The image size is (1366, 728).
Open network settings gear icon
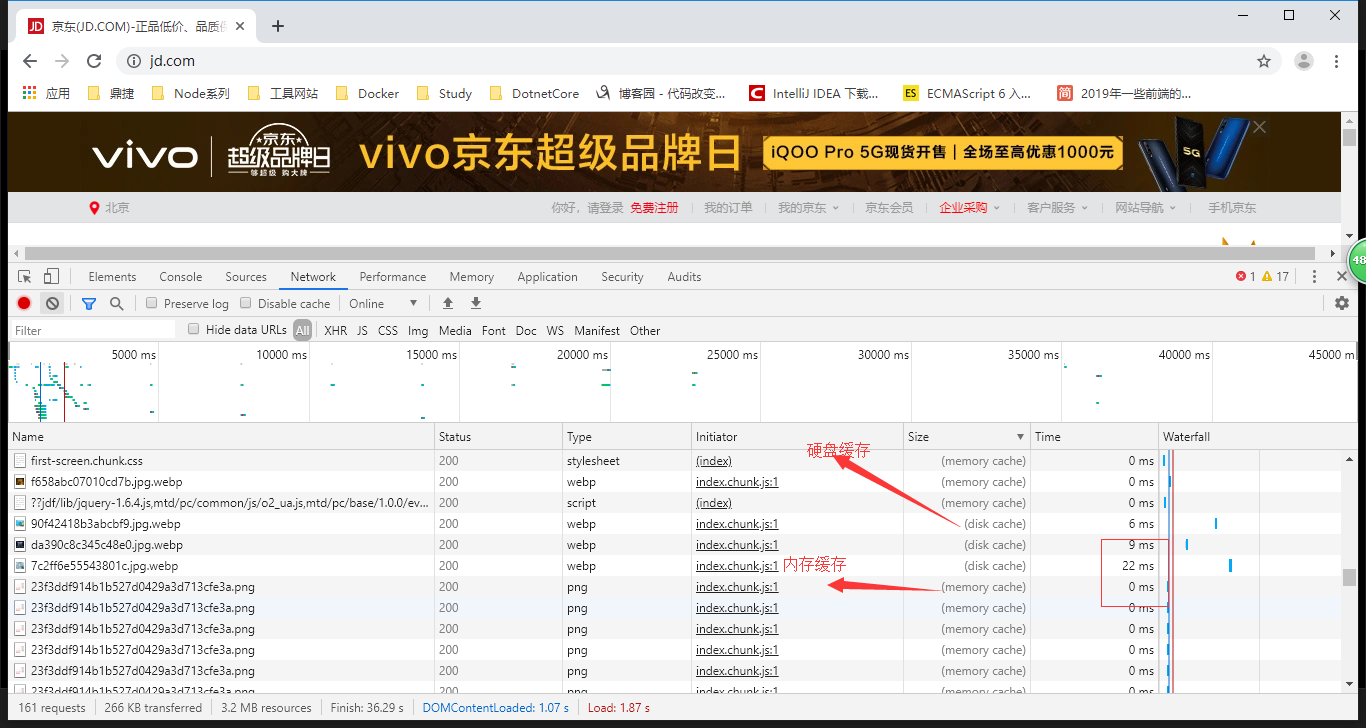click(x=1342, y=303)
